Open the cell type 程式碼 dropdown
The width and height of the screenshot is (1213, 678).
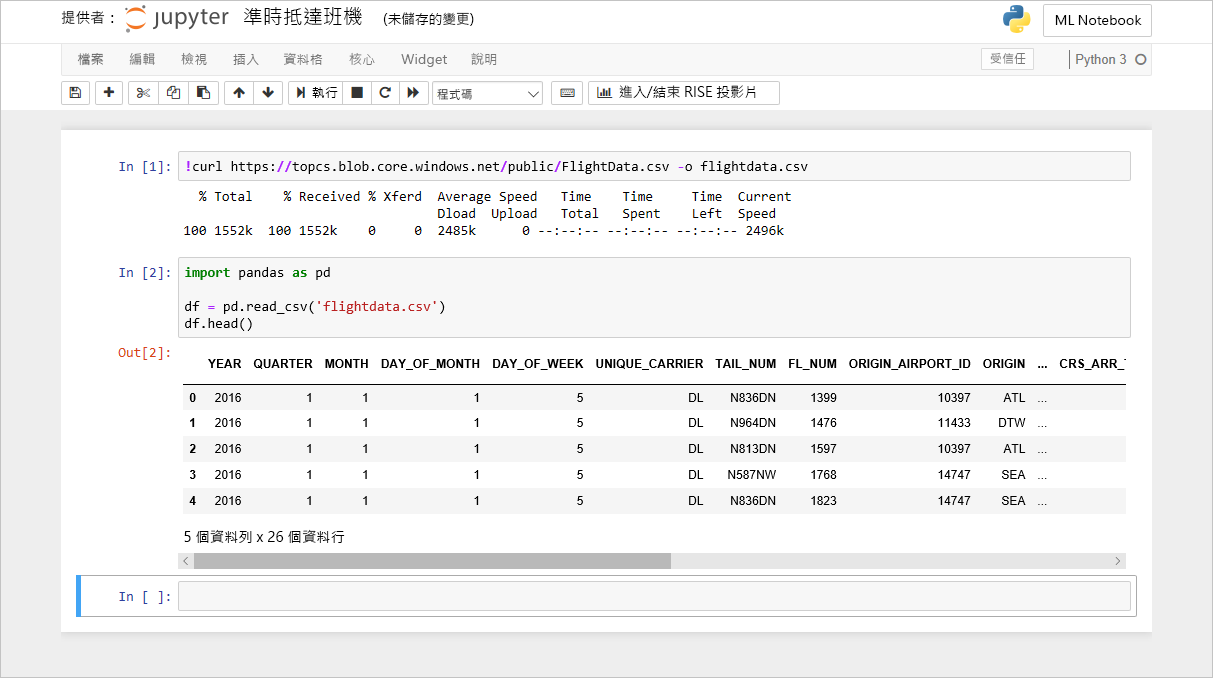click(487, 93)
